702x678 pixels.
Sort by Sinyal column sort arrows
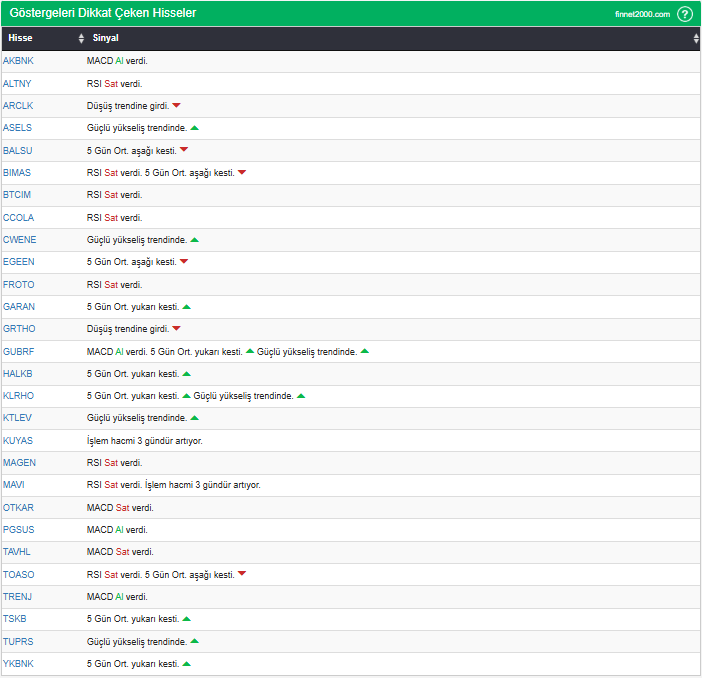click(x=696, y=38)
